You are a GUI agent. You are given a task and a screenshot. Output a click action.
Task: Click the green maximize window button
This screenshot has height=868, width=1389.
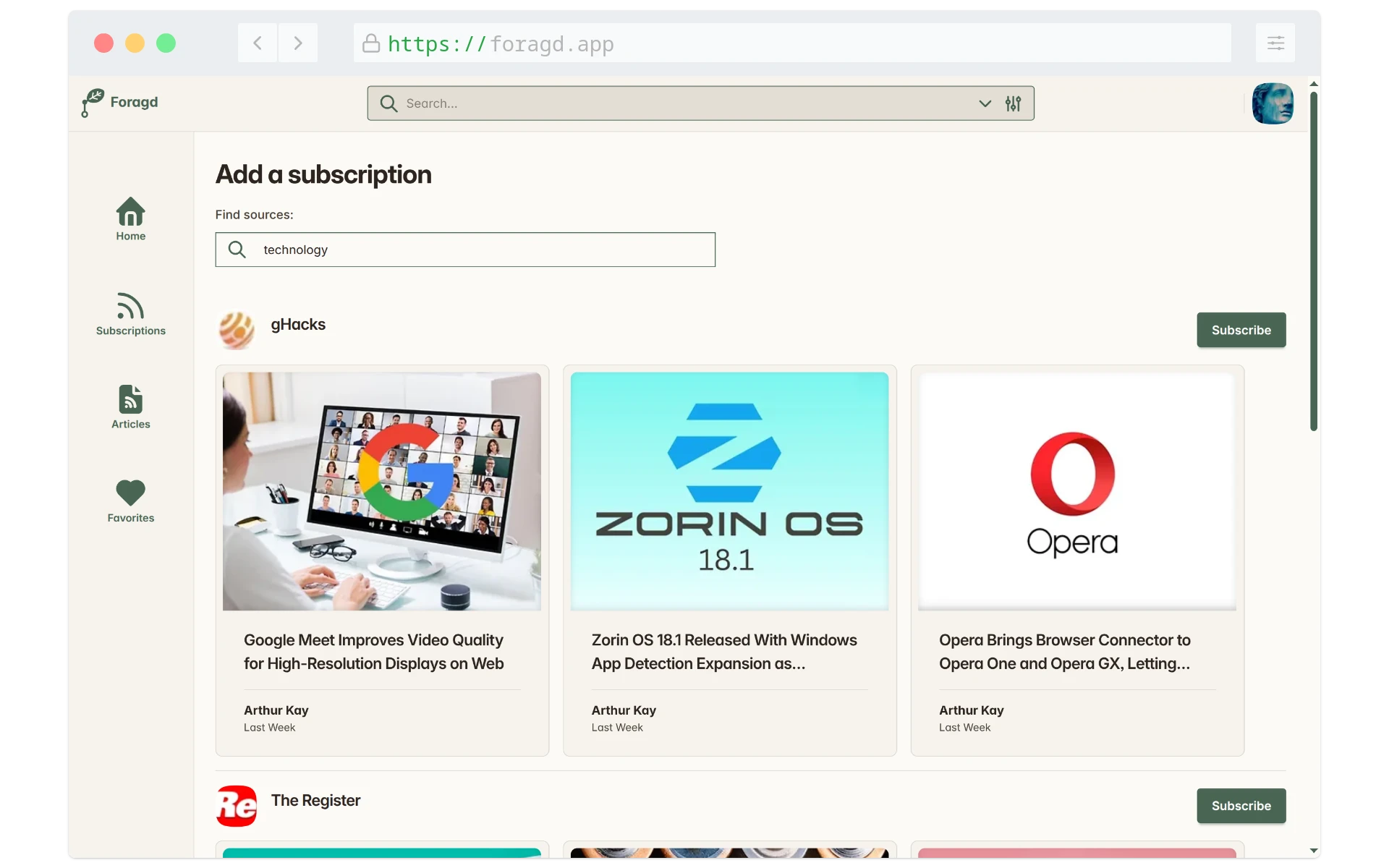point(166,43)
